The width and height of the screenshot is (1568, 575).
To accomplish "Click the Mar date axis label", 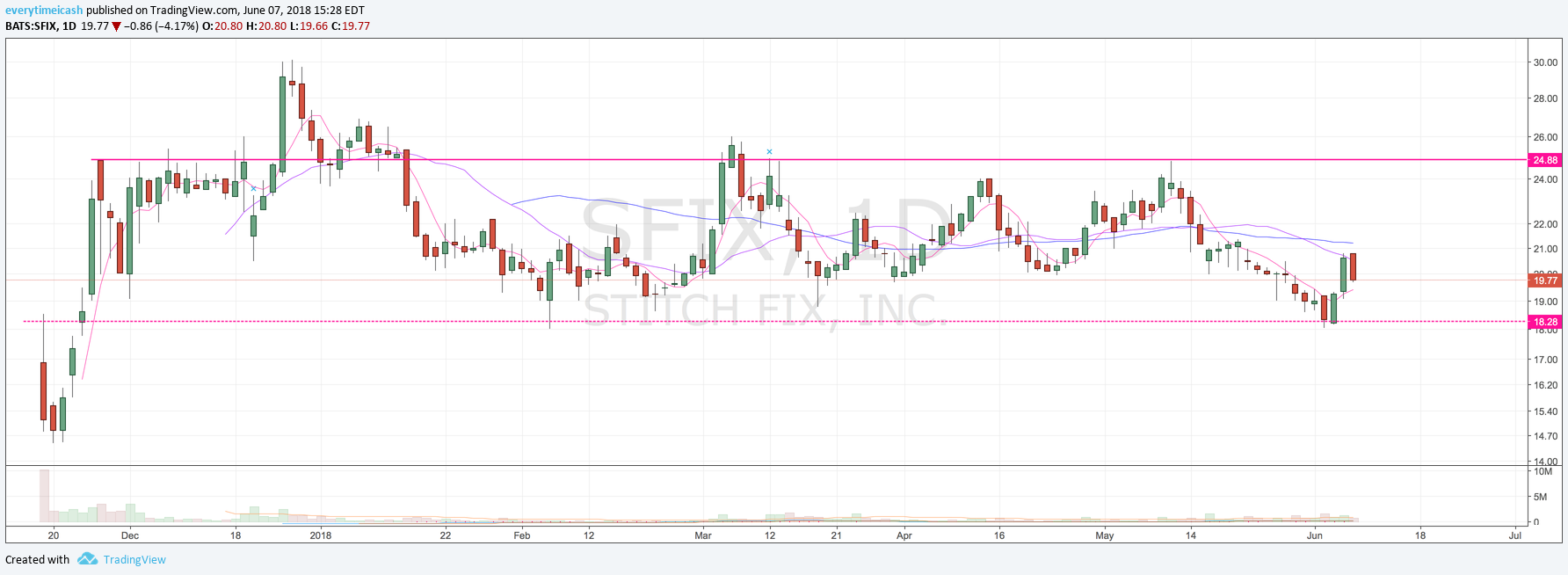I will (x=703, y=535).
